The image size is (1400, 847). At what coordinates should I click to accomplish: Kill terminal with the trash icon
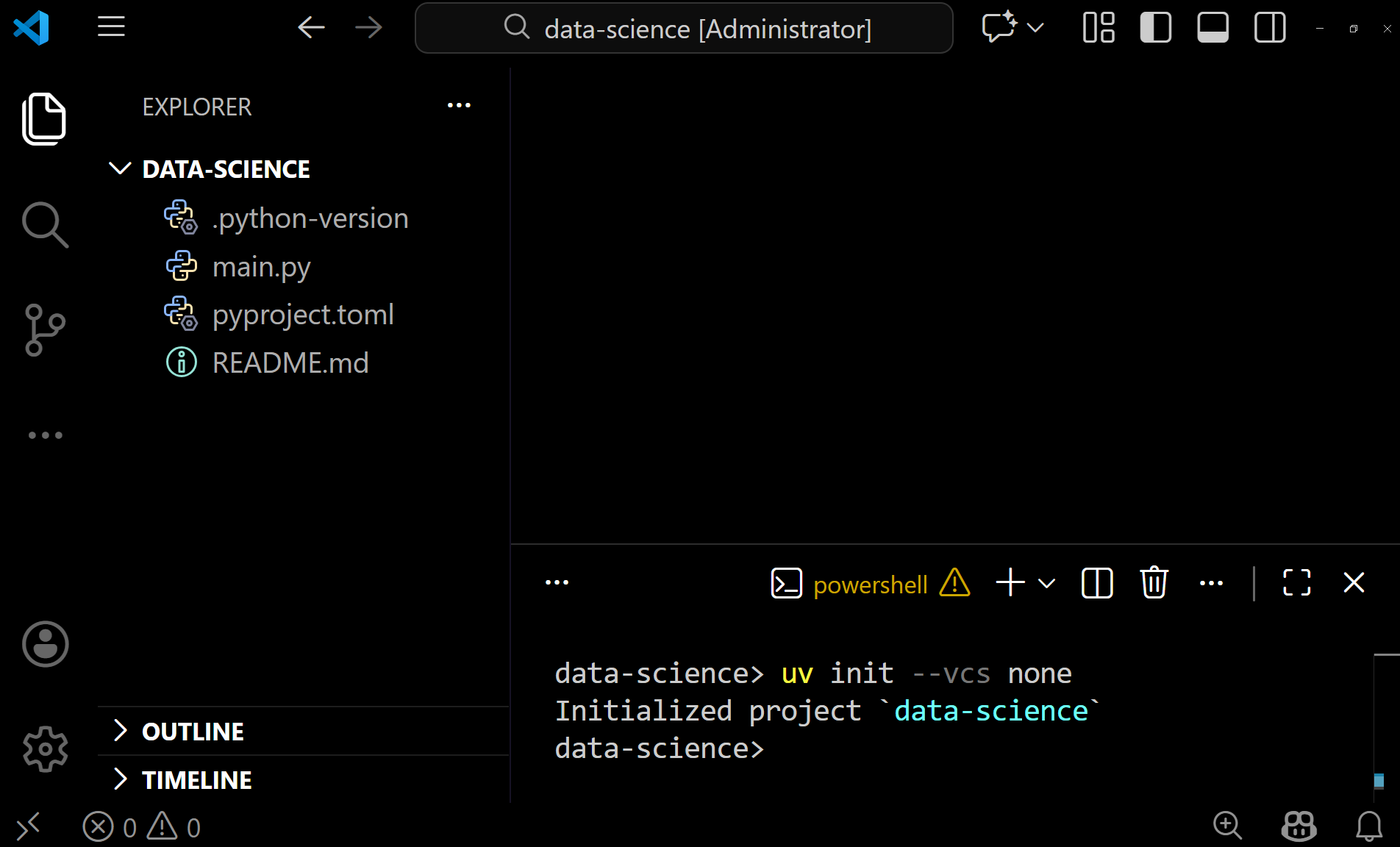coord(1154,583)
